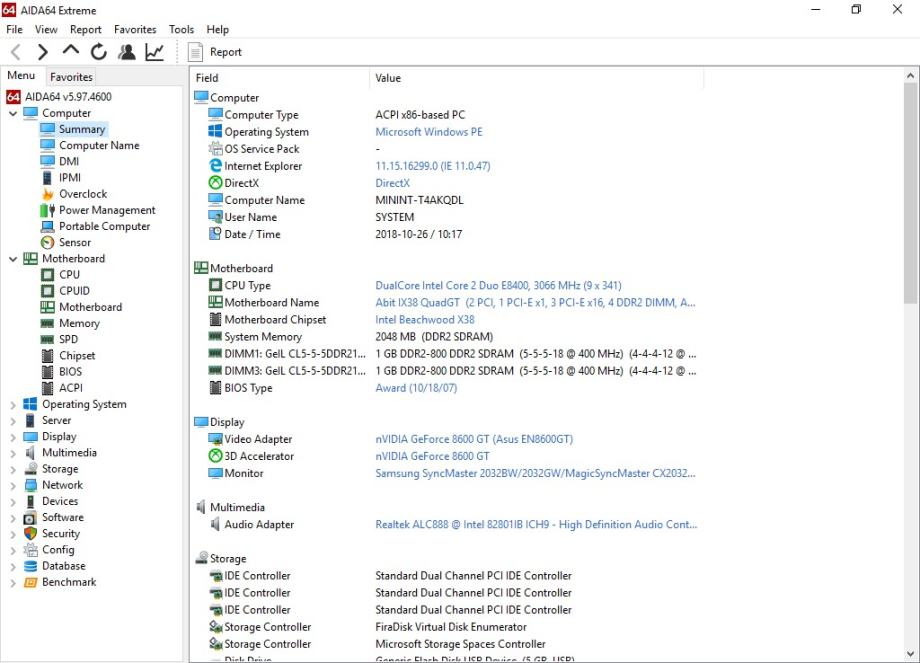The height and width of the screenshot is (663, 920).
Task: Click the Award (10/18/07) BIOS link
Action: 416,388
